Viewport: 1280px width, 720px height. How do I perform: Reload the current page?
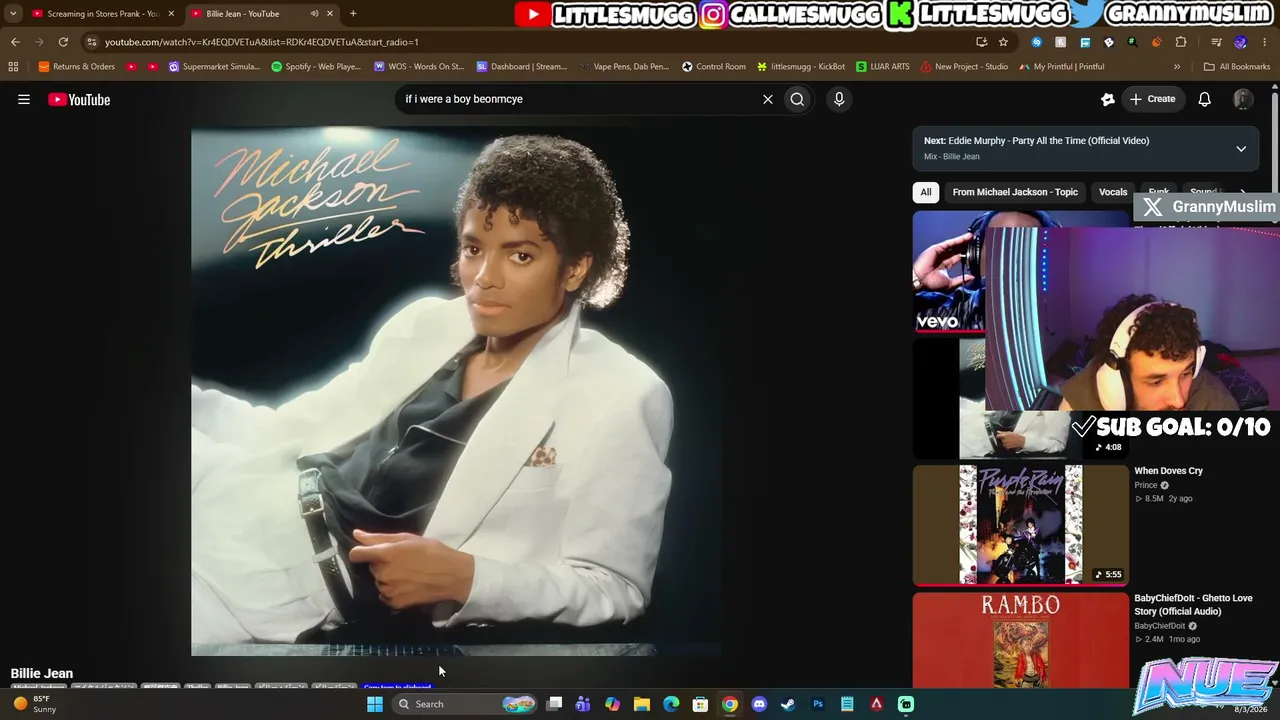[63, 42]
